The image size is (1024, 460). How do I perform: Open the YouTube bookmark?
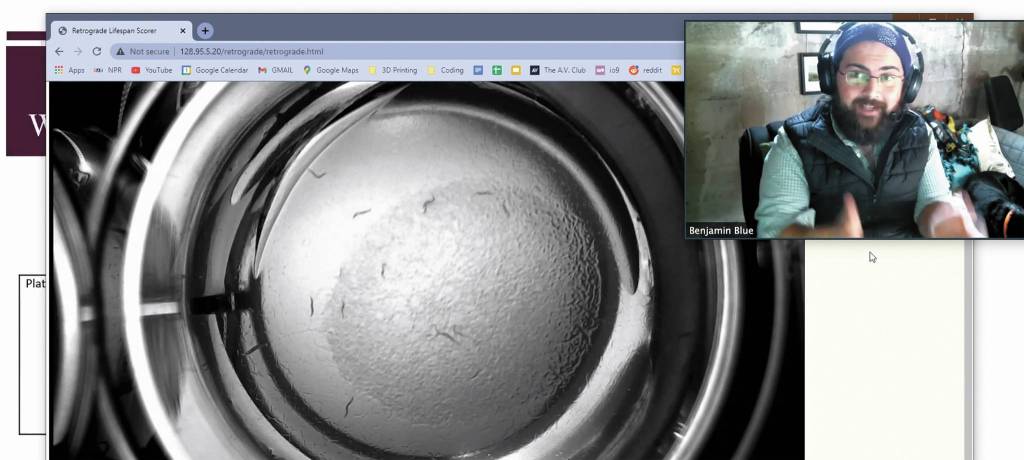151,70
